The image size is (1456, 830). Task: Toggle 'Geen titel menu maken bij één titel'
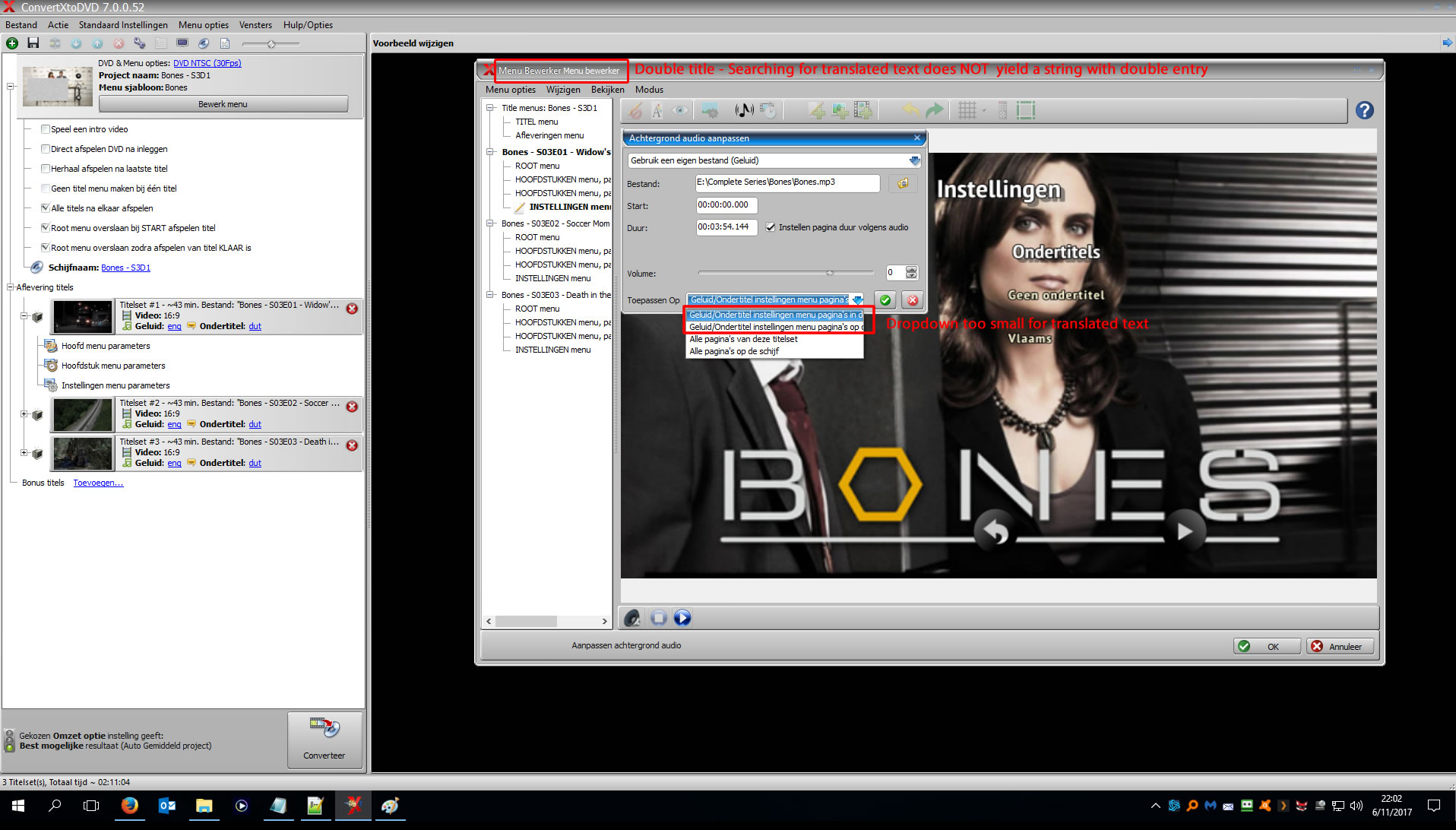tap(46, 188)
